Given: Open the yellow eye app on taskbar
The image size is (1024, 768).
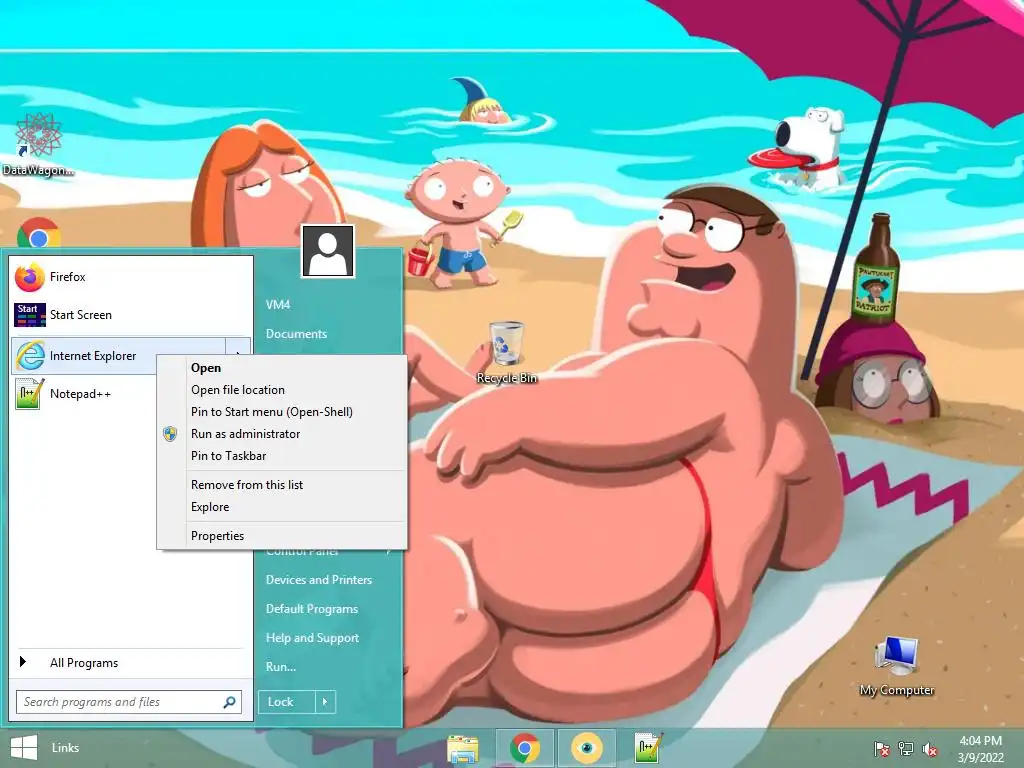Looking at the screenshot, I should click(x=586, y=748).
